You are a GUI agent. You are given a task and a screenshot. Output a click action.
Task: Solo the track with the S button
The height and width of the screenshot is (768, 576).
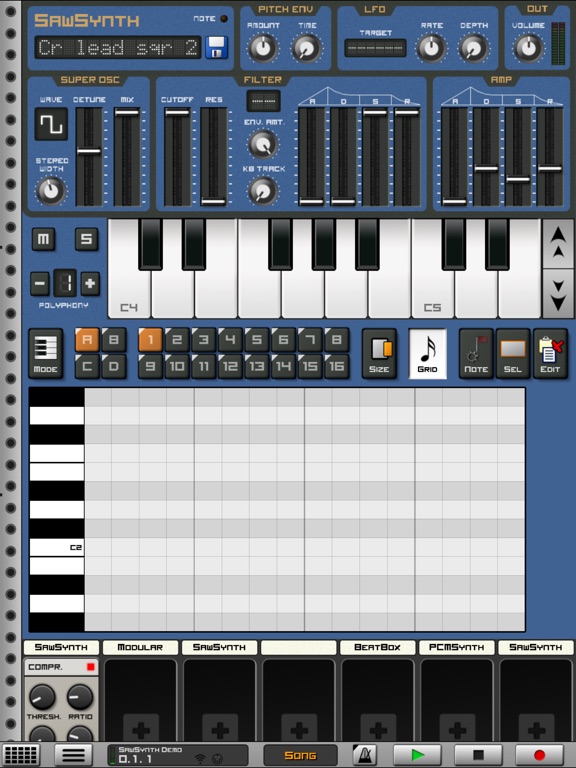tap(86, 239)
